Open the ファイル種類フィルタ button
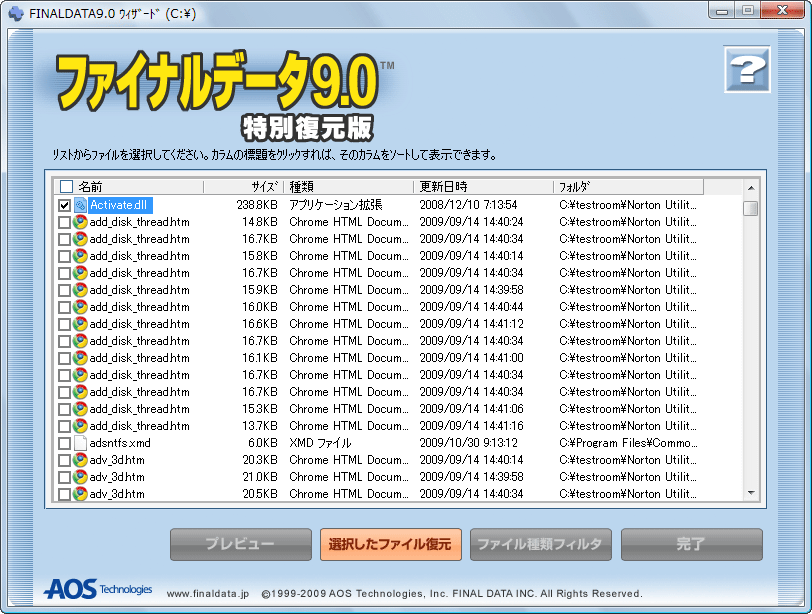This screenshot has height=614, width=812. click(541, 544)
